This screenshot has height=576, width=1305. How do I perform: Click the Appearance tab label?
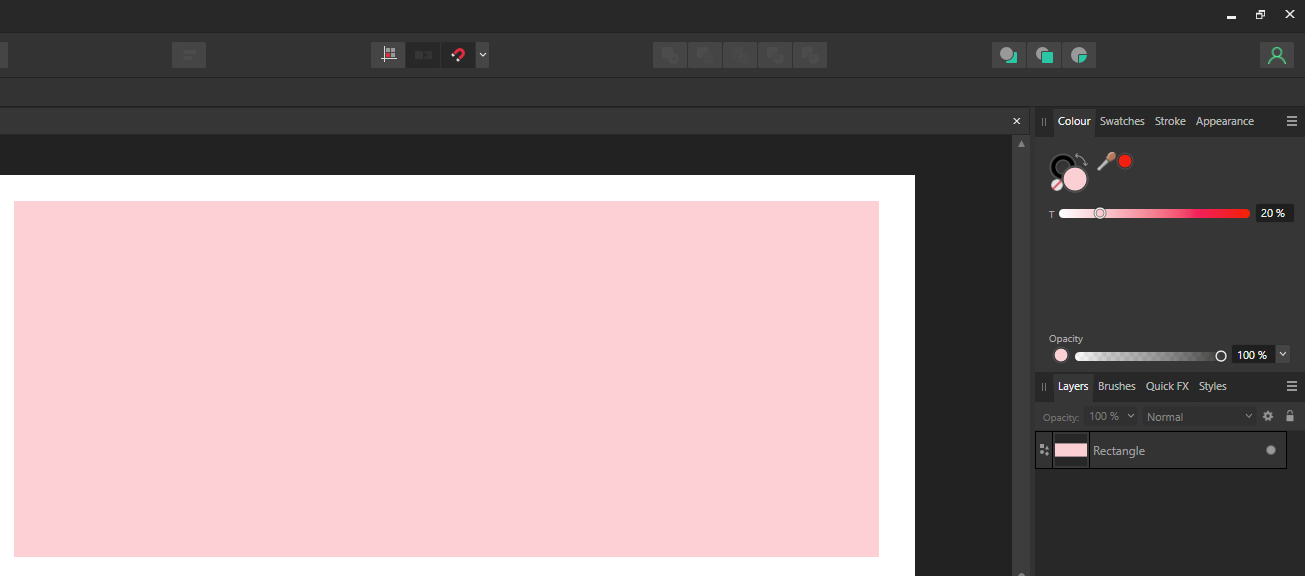pos(1224,121)
